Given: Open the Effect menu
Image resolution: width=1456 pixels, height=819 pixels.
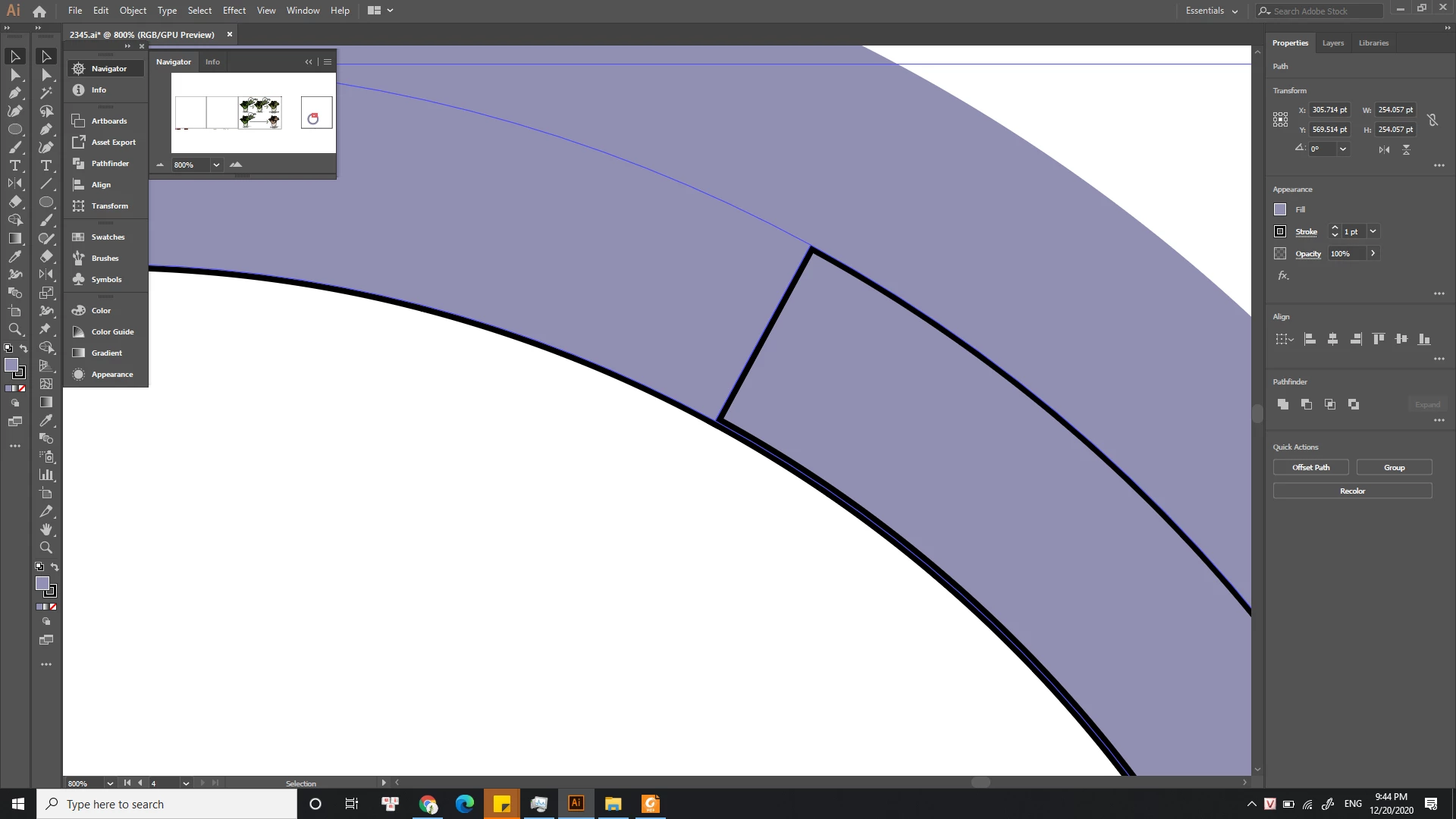Looking at the screenshot, I should click(x=234, y=11).
